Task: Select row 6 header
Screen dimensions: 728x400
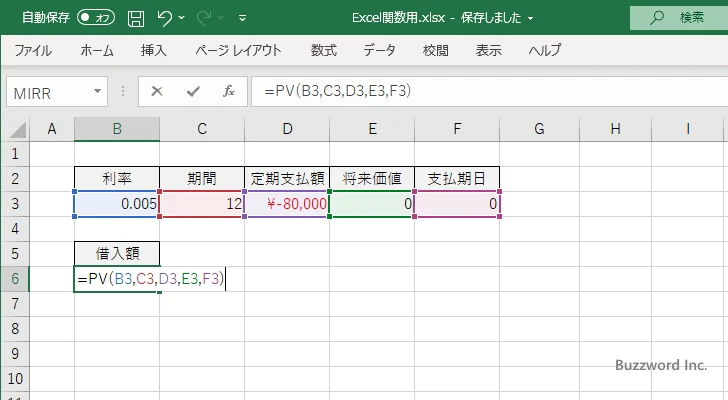Action: tap(15, 279)
